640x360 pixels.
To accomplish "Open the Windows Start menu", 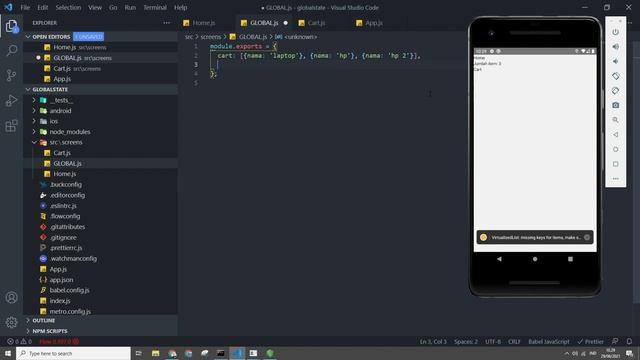I will point(8,353).
